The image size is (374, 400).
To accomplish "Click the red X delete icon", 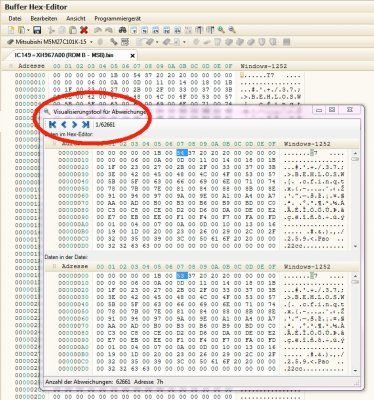I will [84, 30].
